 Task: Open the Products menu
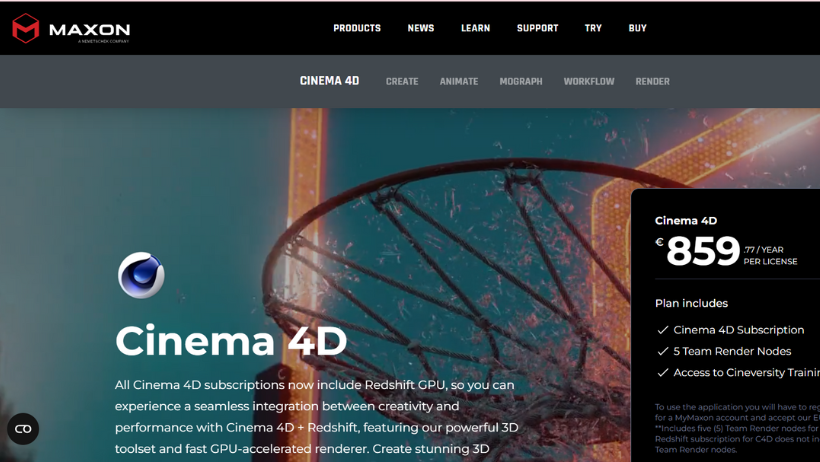[x=357, y=28]
